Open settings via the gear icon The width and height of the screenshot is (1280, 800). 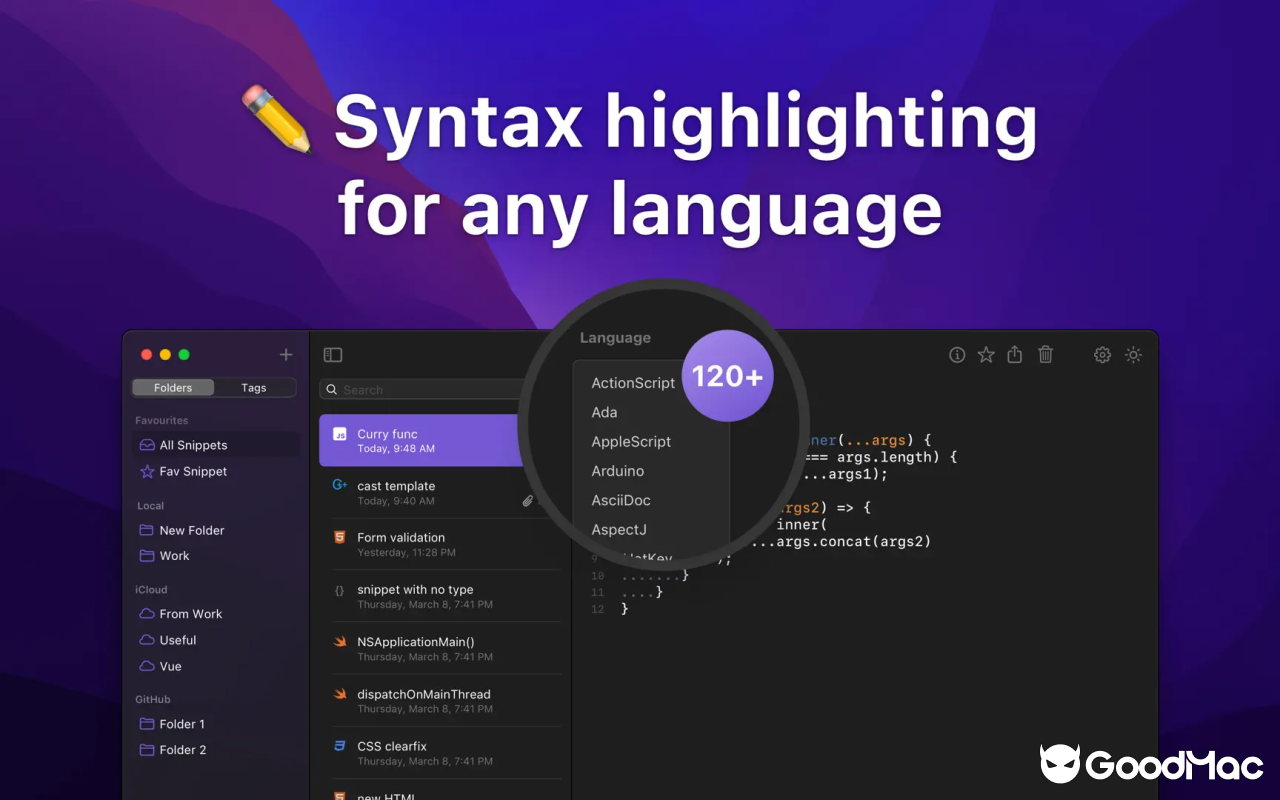coord(1102,355)
